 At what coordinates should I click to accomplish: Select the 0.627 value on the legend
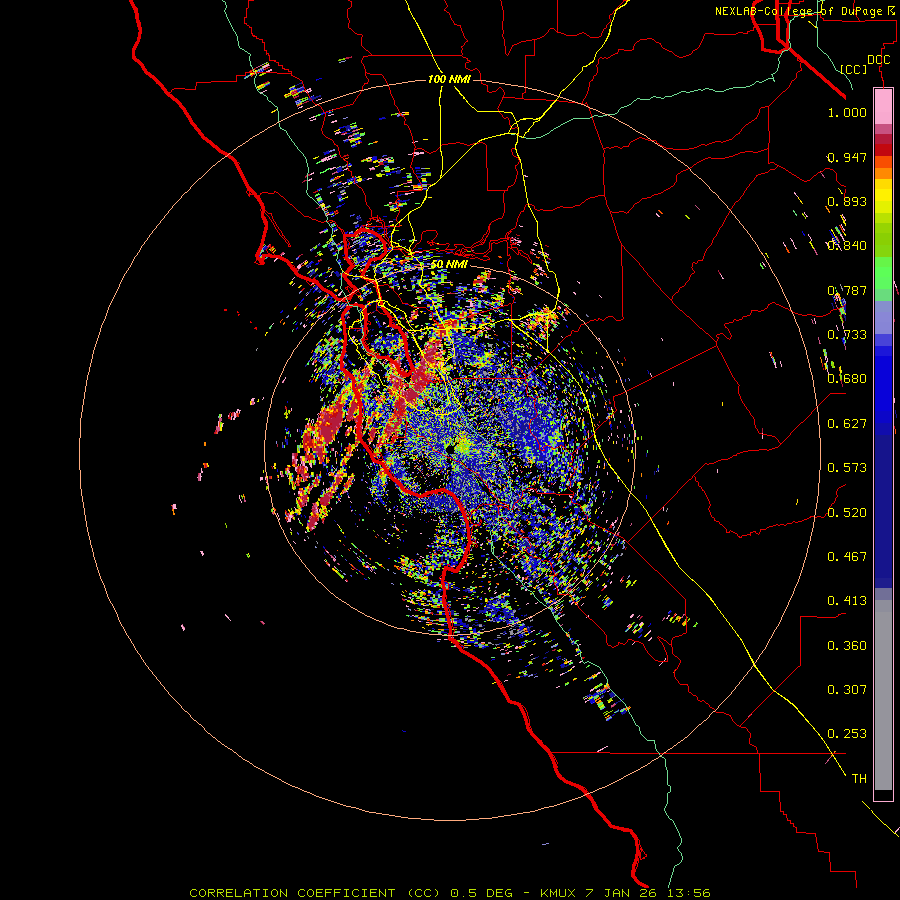[x=847, y=424]
